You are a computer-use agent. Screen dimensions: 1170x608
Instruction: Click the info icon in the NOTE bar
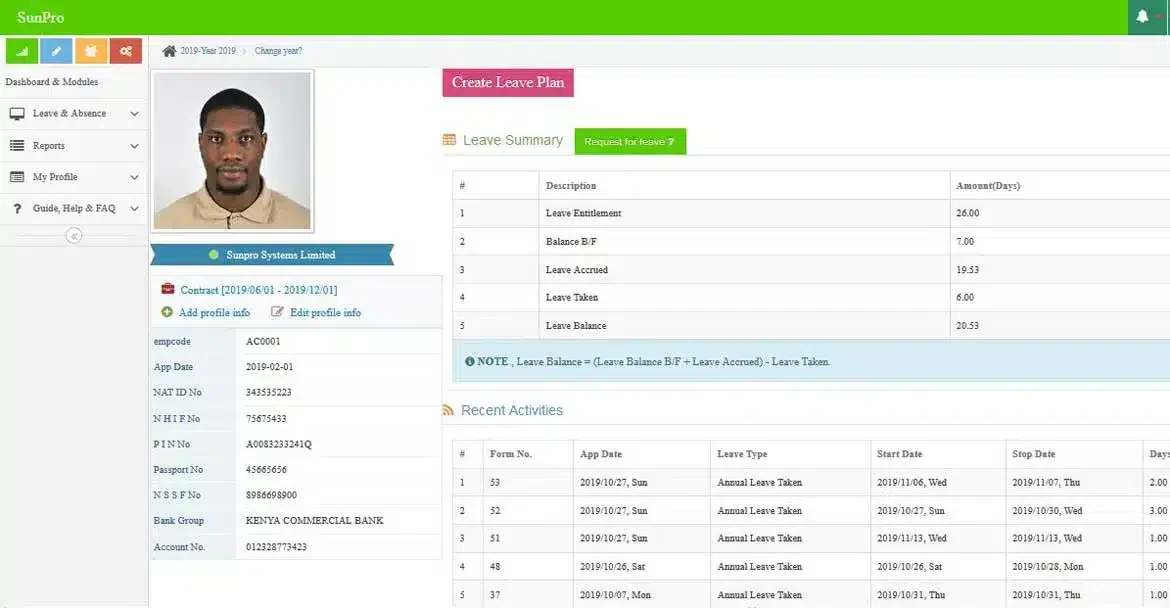point(469,361)
